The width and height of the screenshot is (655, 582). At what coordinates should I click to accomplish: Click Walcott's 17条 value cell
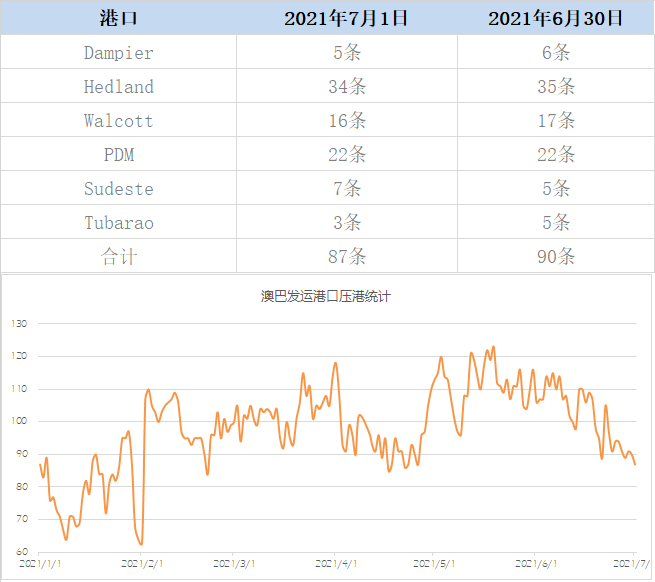[x=555, y=121]
